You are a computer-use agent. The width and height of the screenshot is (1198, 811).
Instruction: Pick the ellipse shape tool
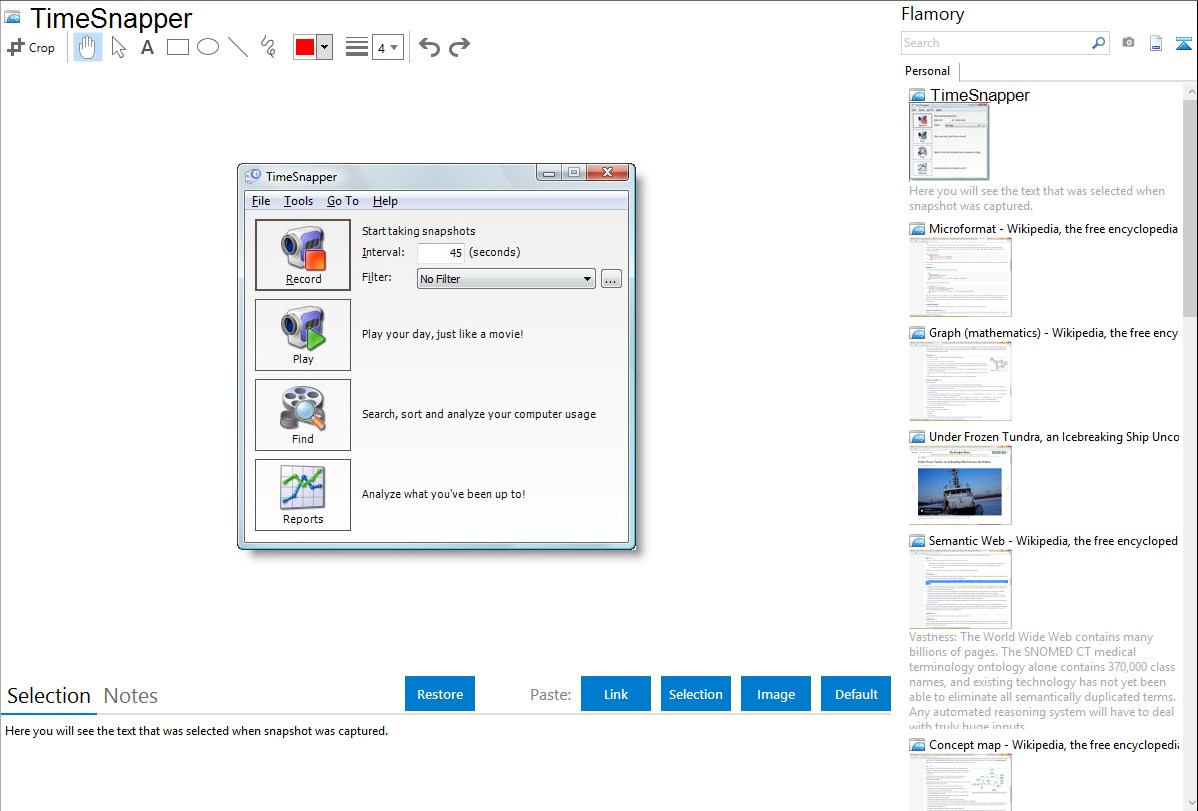208,47
